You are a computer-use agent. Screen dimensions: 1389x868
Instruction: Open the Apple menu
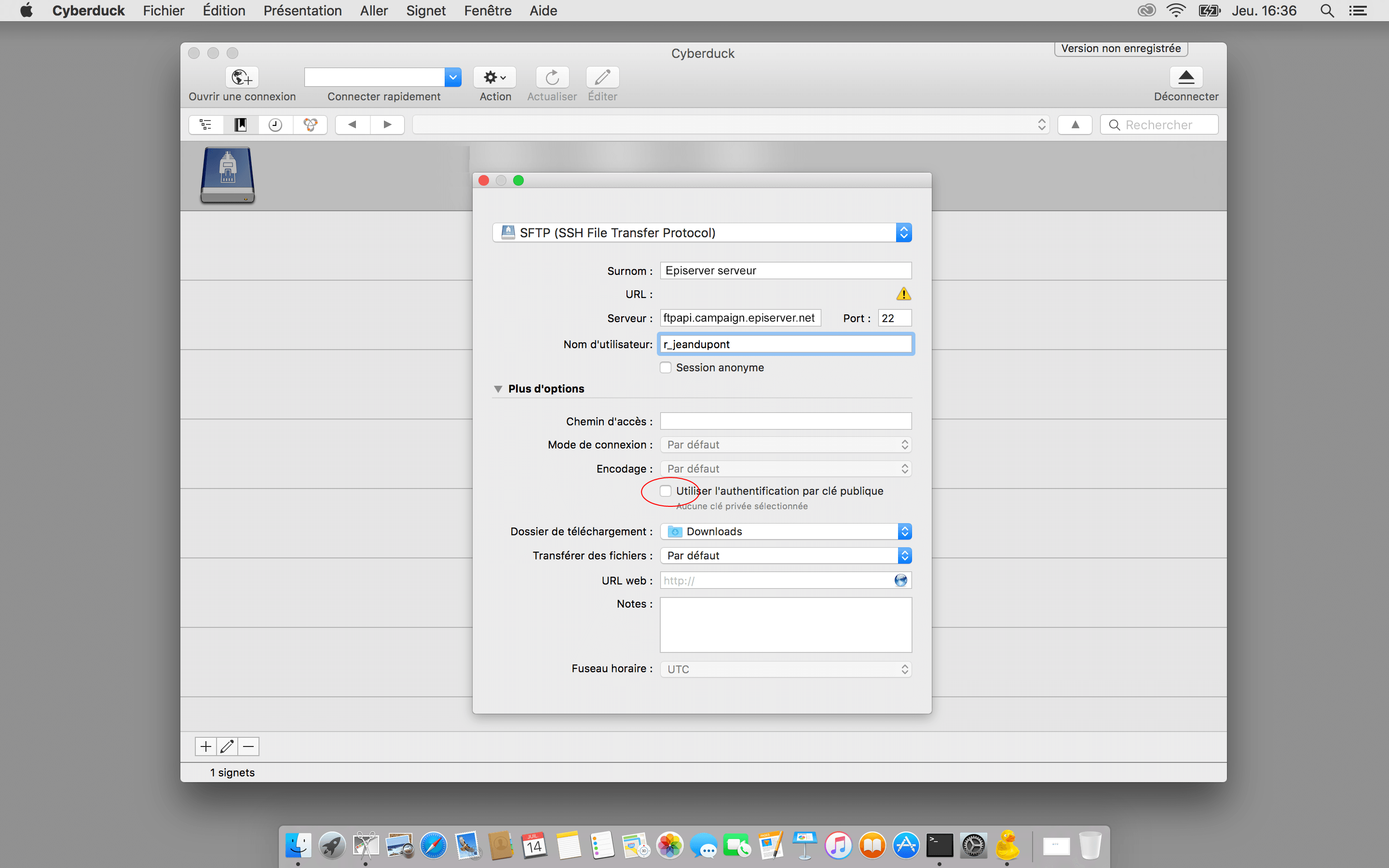coord(27,10)
